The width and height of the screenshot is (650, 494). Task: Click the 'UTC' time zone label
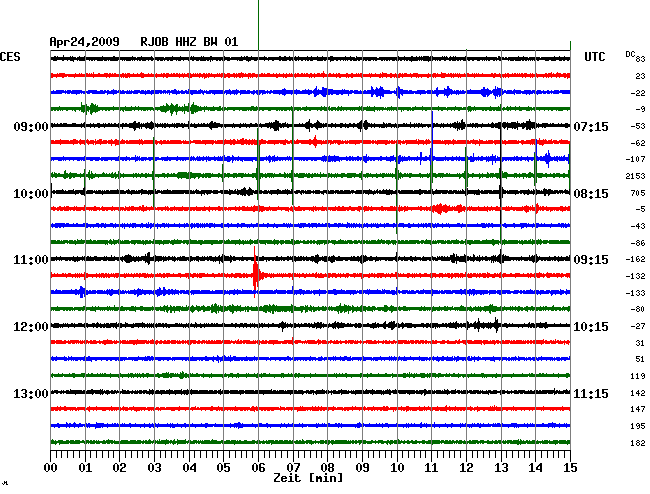[594, 57]
